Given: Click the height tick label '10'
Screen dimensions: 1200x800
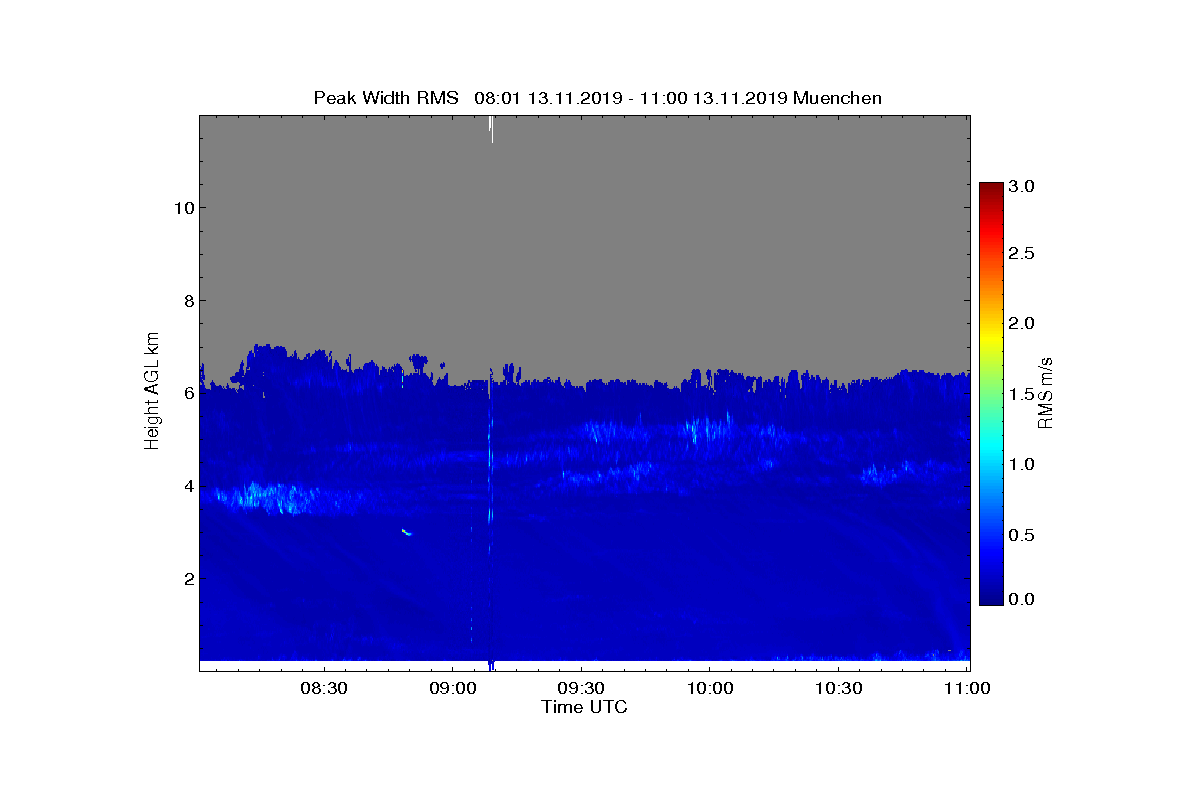Looking at the screenshot, I should (183, 208).
